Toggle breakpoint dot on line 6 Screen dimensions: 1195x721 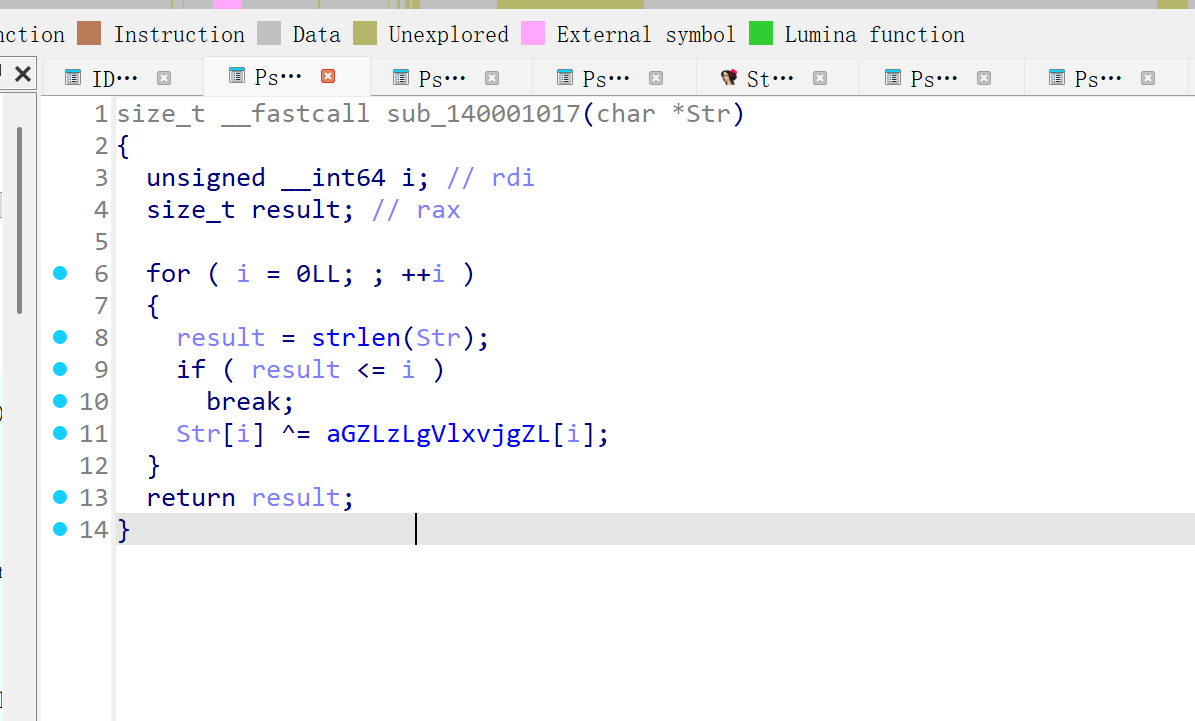coord(60,273)
